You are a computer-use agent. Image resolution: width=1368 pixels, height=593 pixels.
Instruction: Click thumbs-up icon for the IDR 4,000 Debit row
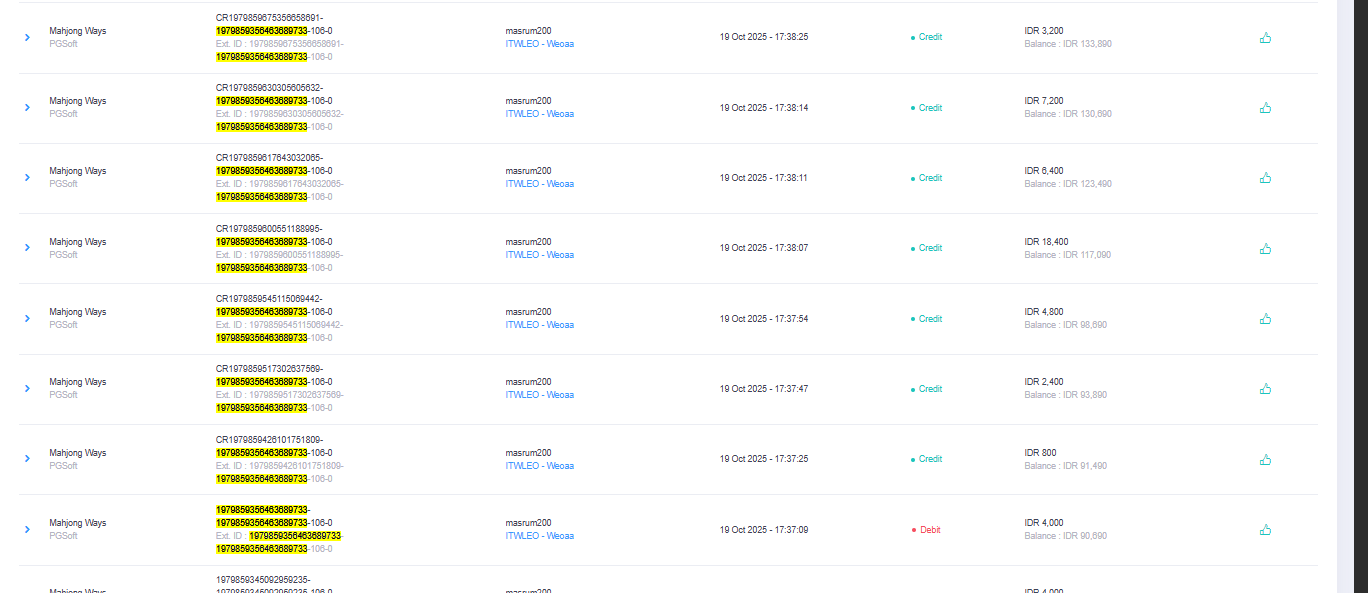coord(1265,530)
